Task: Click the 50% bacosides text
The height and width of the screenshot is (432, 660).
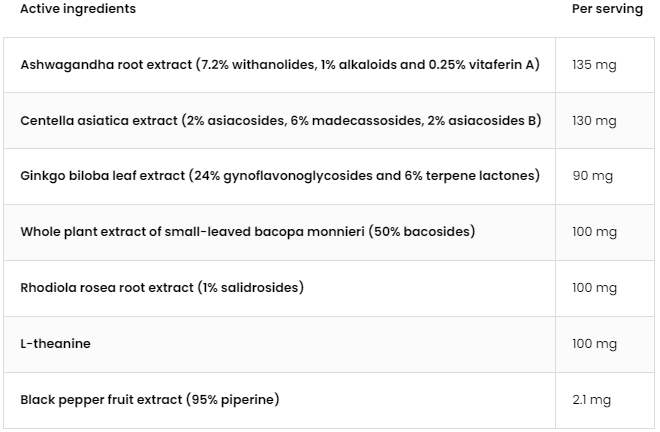Action: pyautogui.click(x=422, y=232)
